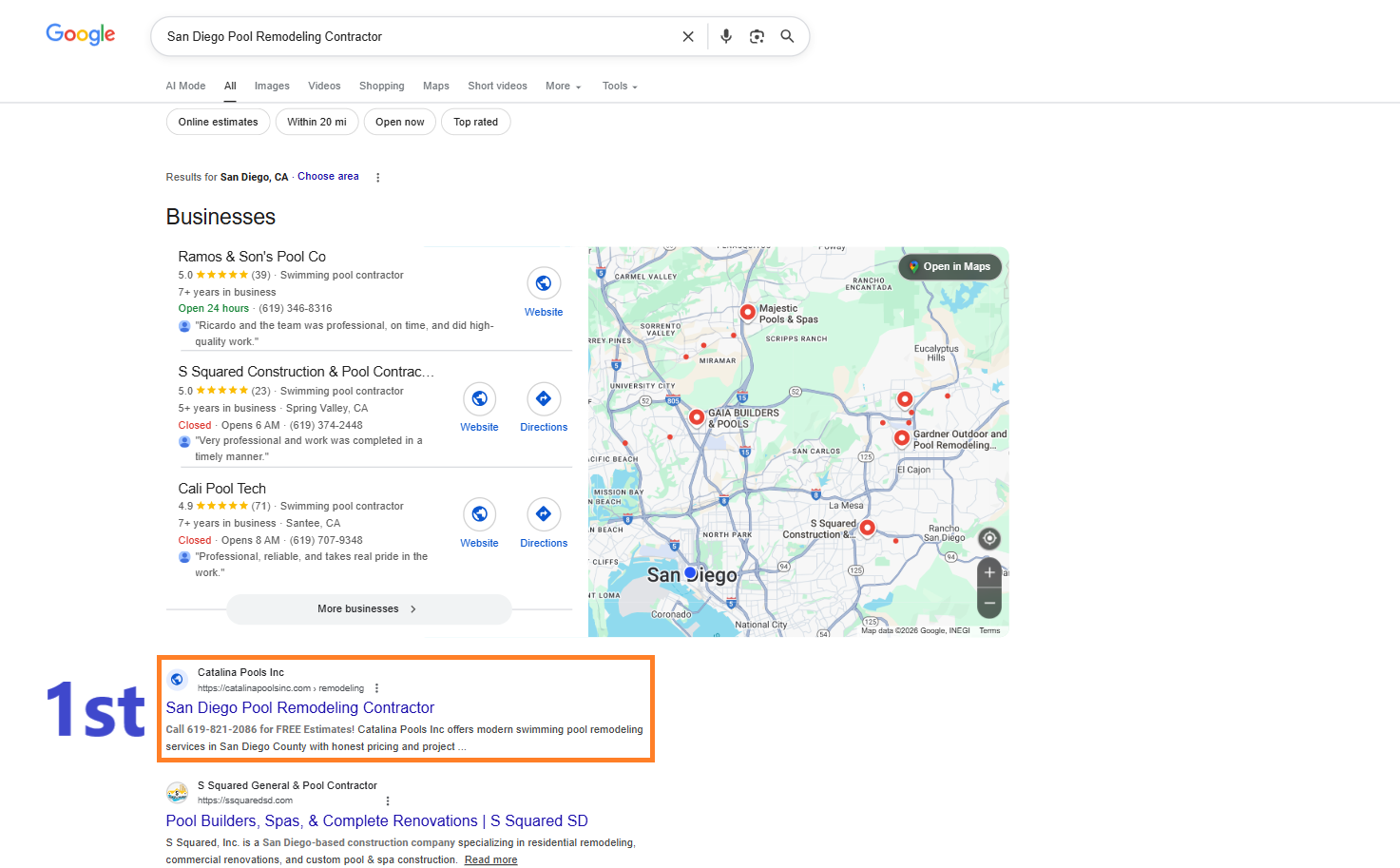
Task: Click Read more link in S Squared snippet
Action: 491,859
